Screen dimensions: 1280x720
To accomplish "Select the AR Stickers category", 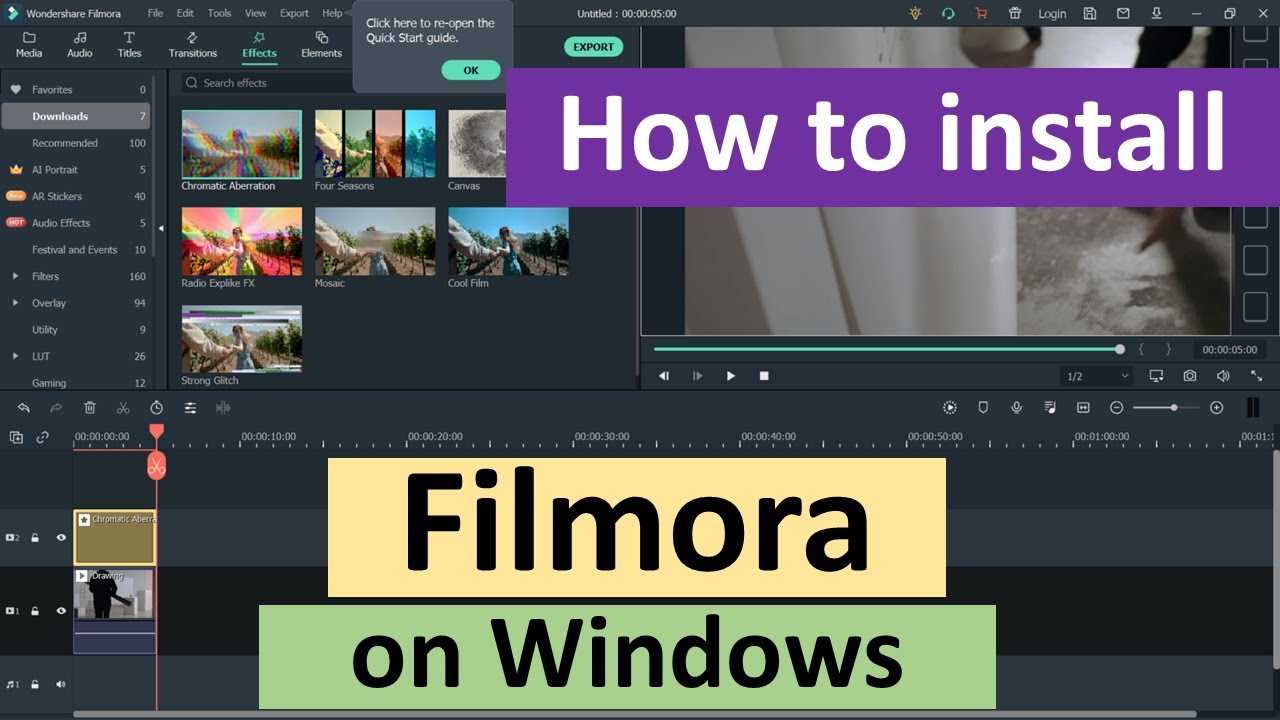I will (x=76, y=196).
